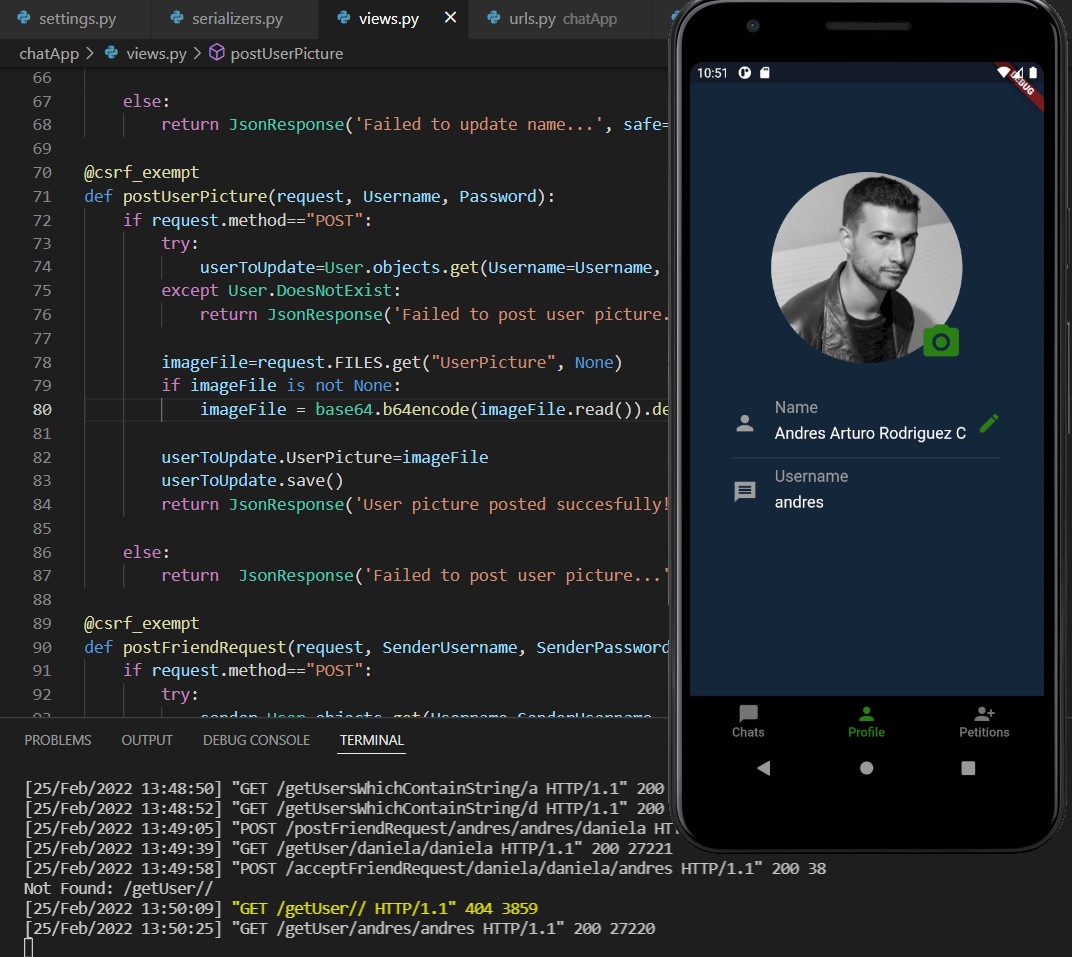Click the views.py breadcrumb item
Viewport: 1072px width, 957px height.
[155, 53]
